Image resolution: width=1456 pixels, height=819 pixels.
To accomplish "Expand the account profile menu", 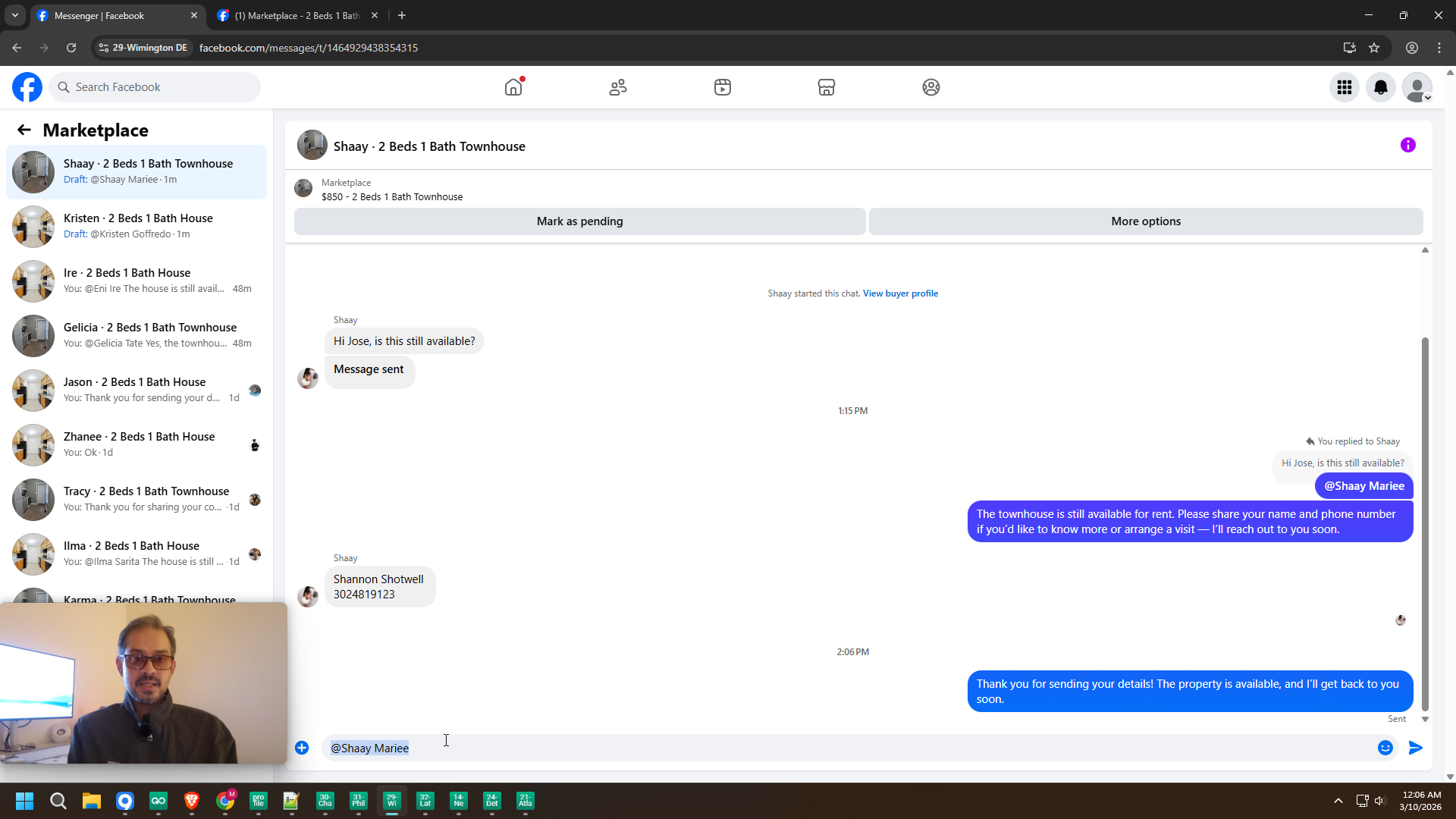I will [x=1417, y=87].
